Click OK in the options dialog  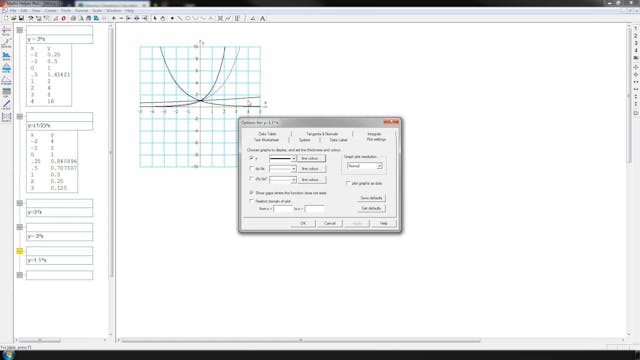[303, 223]
